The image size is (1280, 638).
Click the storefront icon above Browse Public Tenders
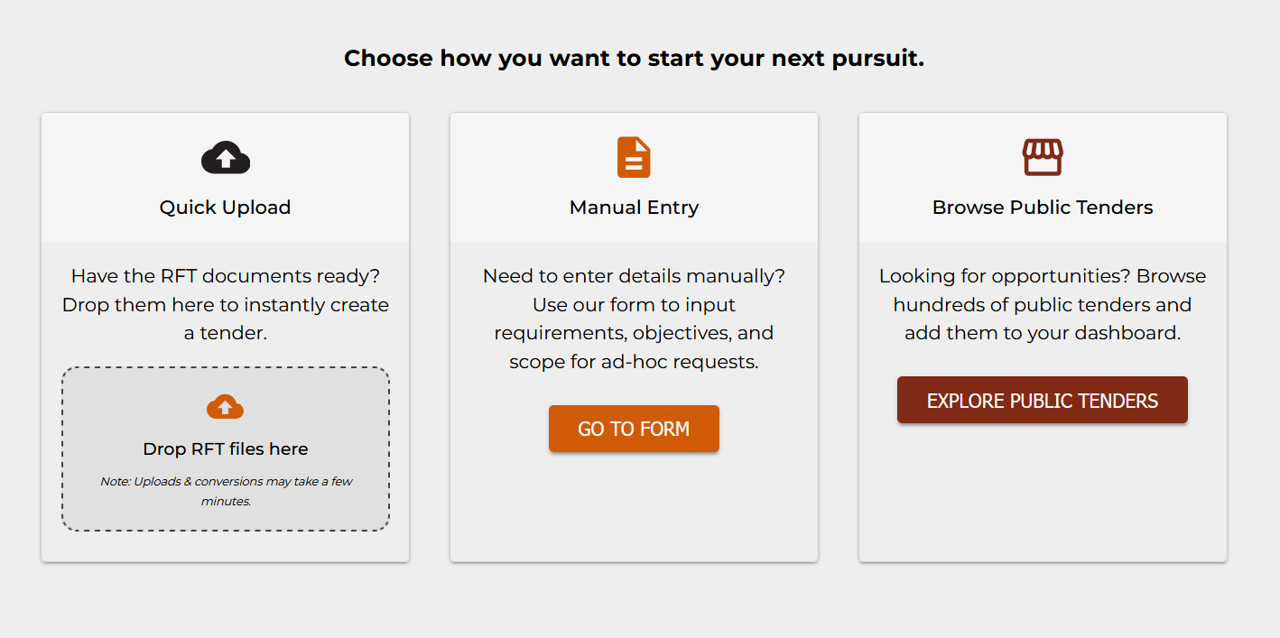coord(1042,156)
